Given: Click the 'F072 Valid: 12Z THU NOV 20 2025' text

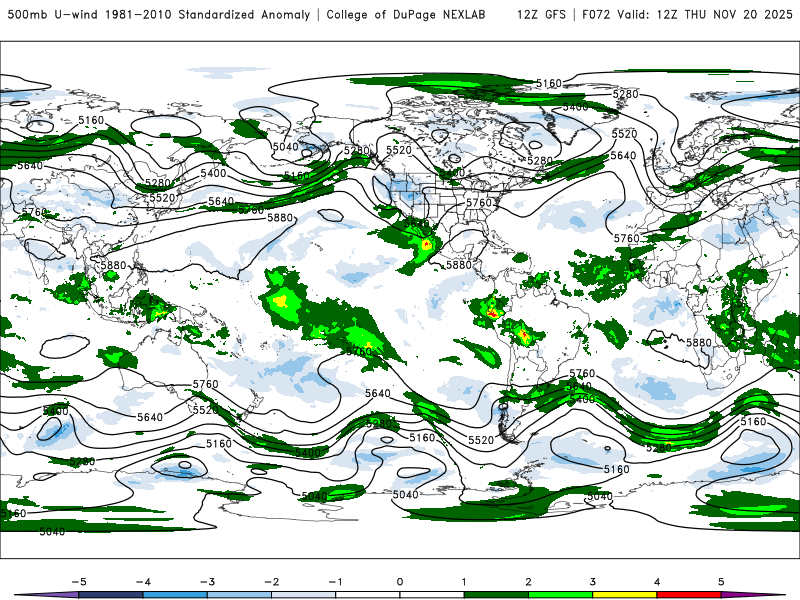Looking at the screenshot, I should click(687, 14).
